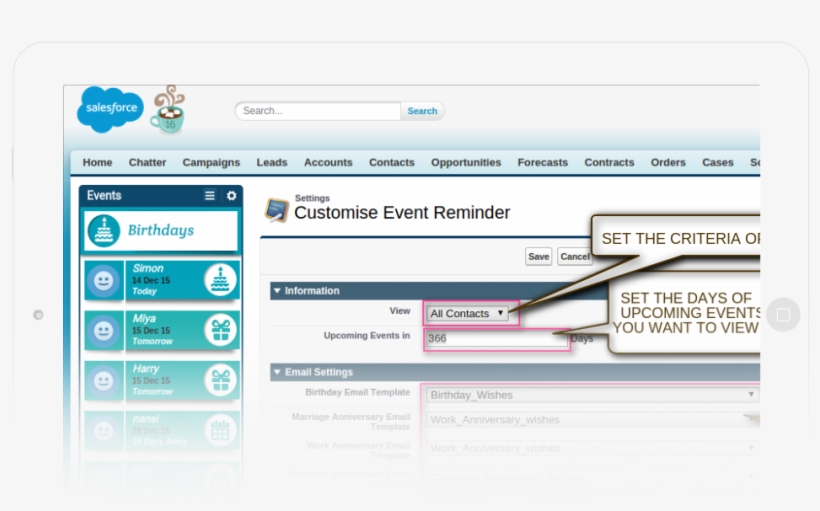Click the gift icon on Harry's card

220,380
